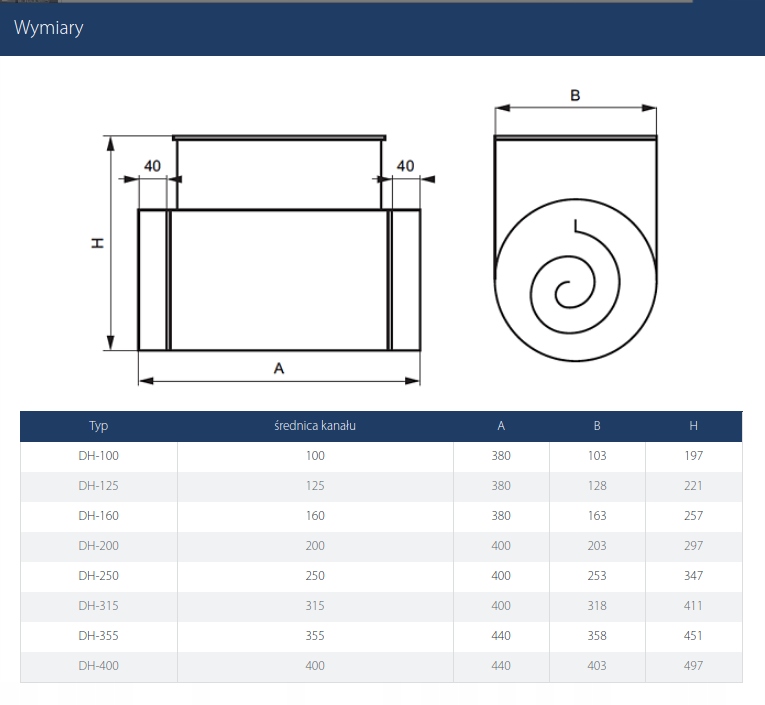Click H value 221
This screenshot has height=705, width=765.
click(693, 486)
